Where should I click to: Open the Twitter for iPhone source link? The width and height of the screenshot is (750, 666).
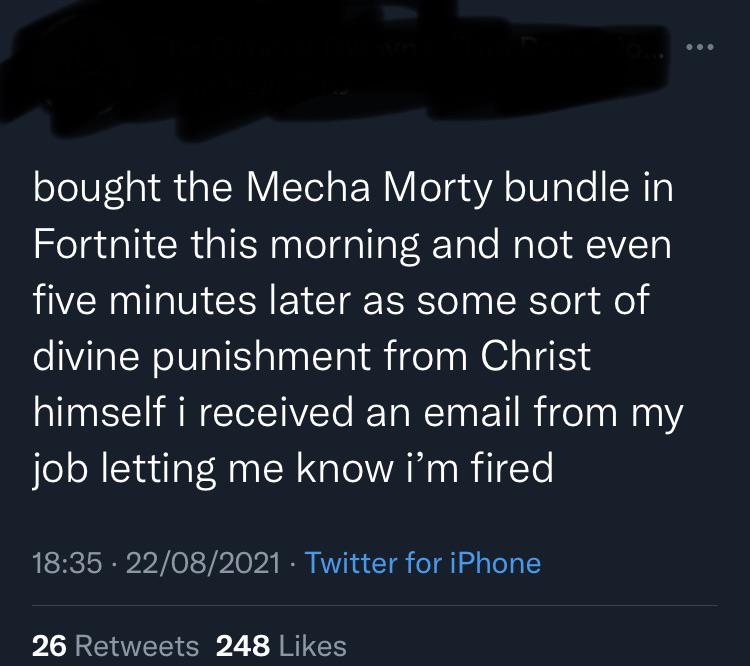click(422, 562)
